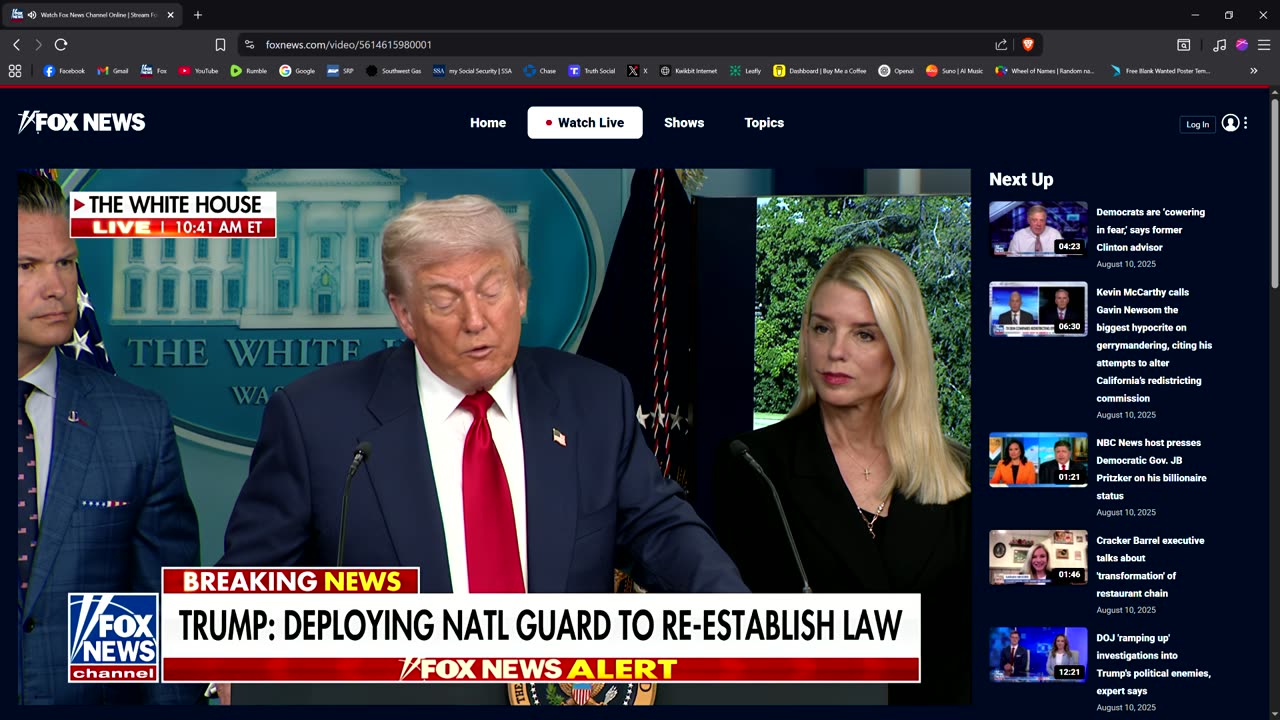Screen dimensions: 1280x720
Task: Play the 12:21 DOJ investigations video thumbnail
Action: pos(1038,655)
